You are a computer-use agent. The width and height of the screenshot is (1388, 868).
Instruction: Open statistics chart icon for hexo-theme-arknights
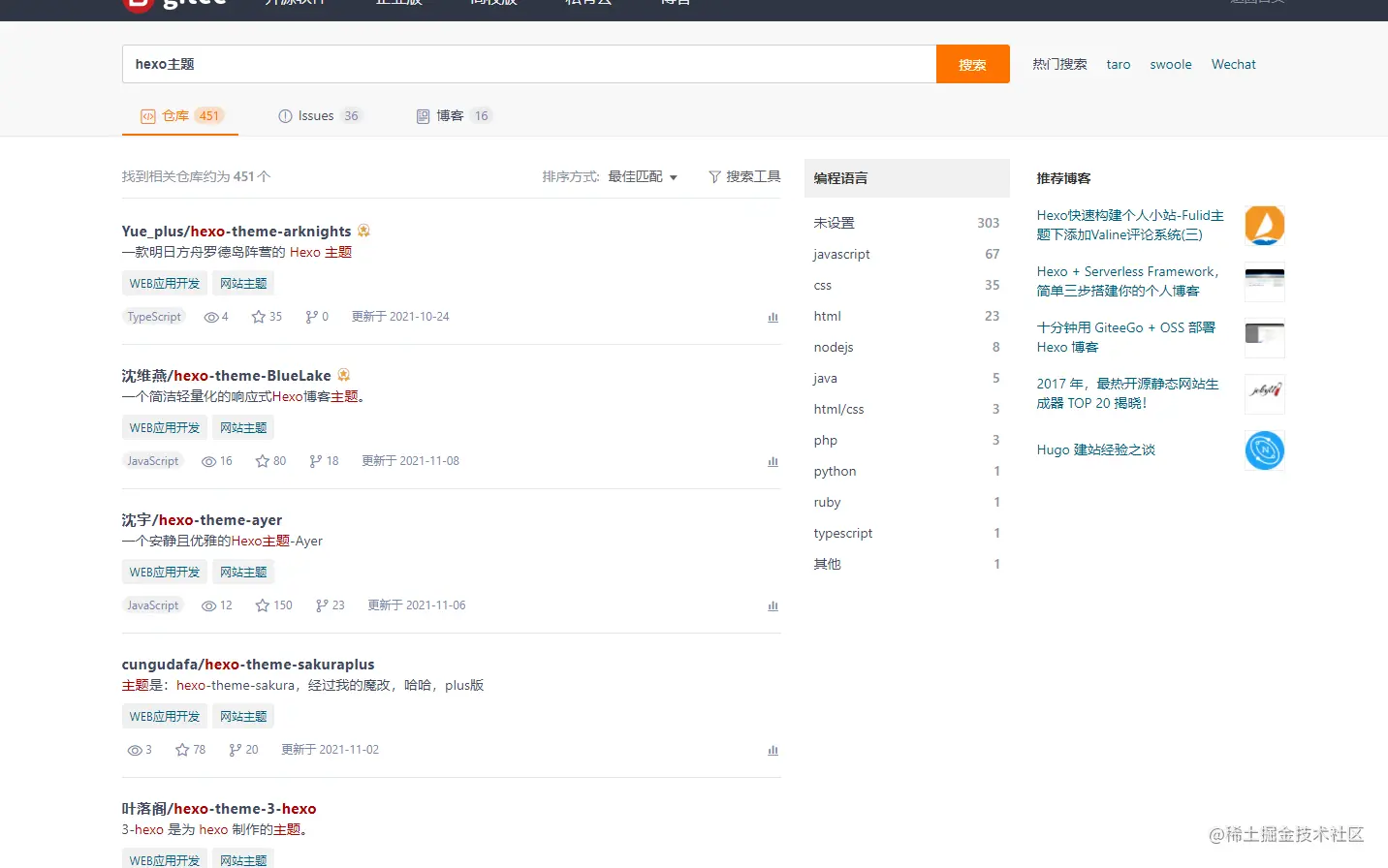773,318
